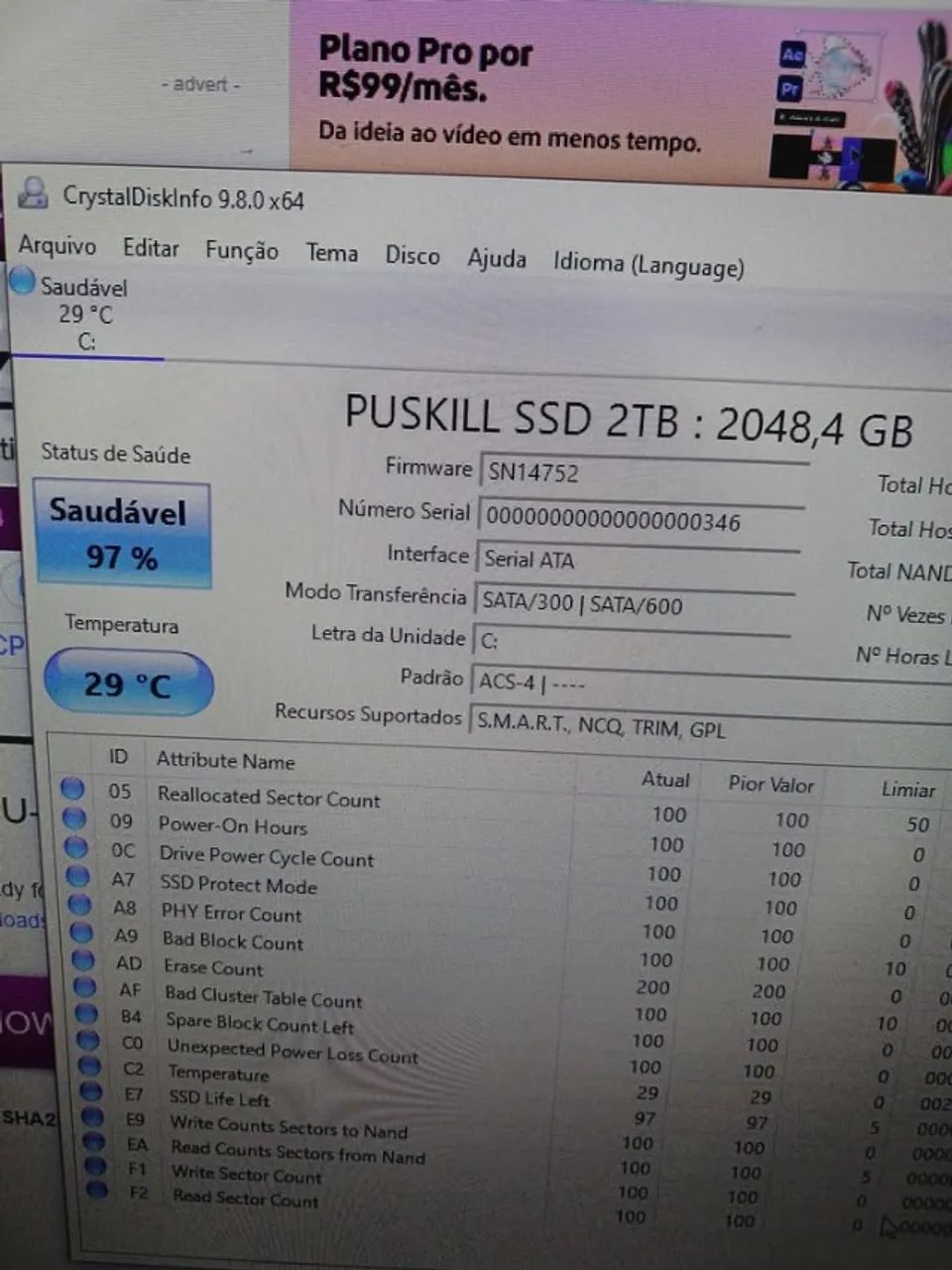Select the Spare Block Count Left row text
This screenshot has height=1270, width=952.
coord(260,1023)
